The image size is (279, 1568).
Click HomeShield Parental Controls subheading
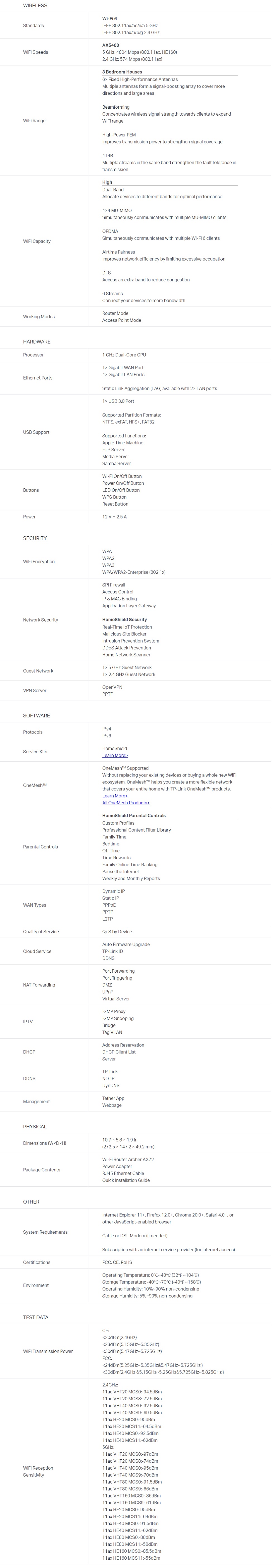[x=133, y=816]
